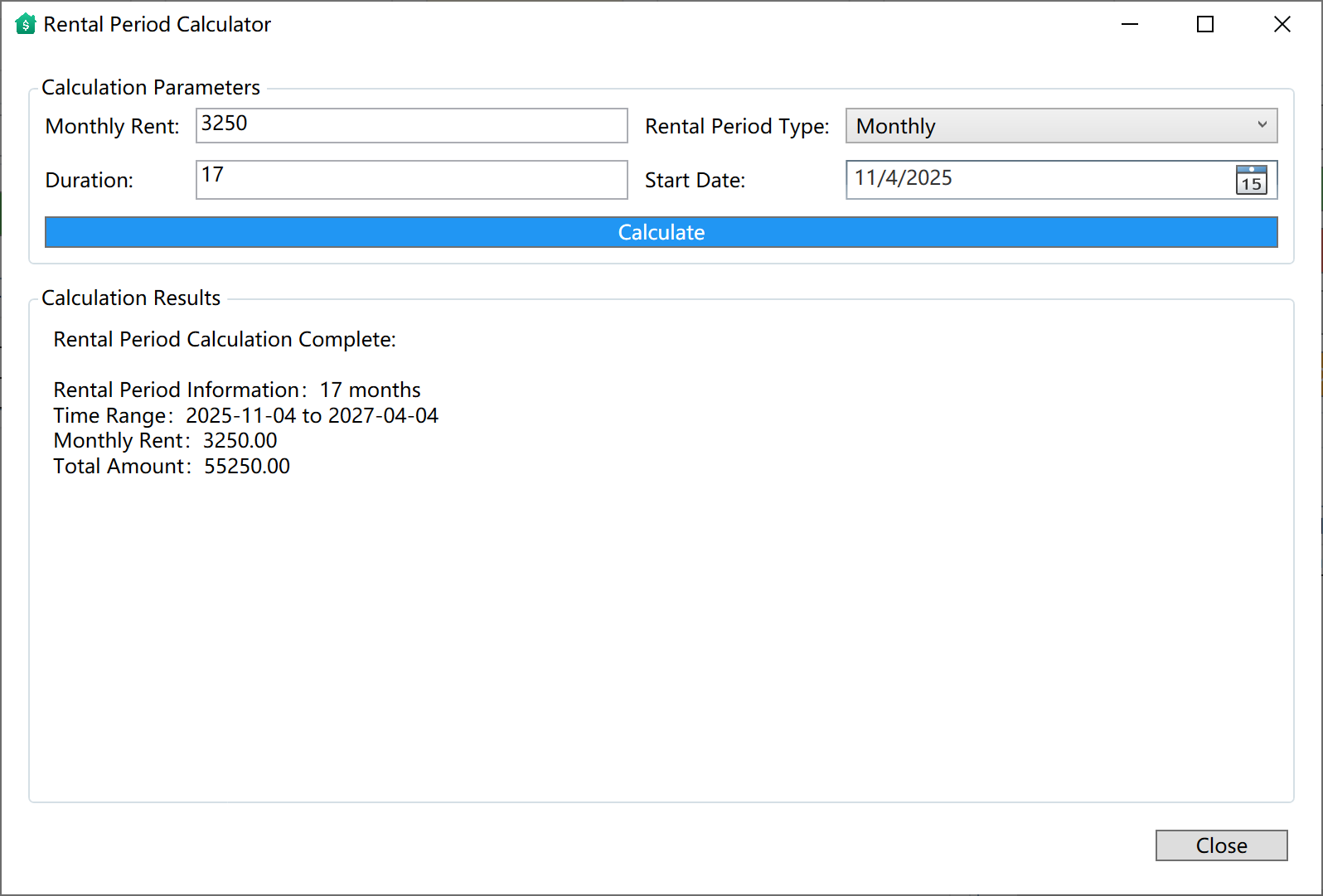Click the 'Time Range: 2025-11-04 to 2027-04-04' line
This screenshot has width=1323, height=896.
pos(245,415)
